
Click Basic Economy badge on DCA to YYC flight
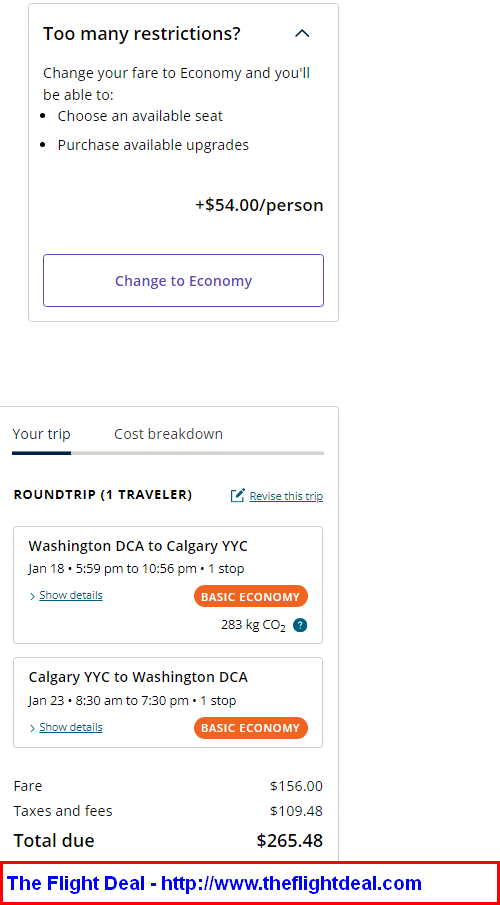point(251,597)
